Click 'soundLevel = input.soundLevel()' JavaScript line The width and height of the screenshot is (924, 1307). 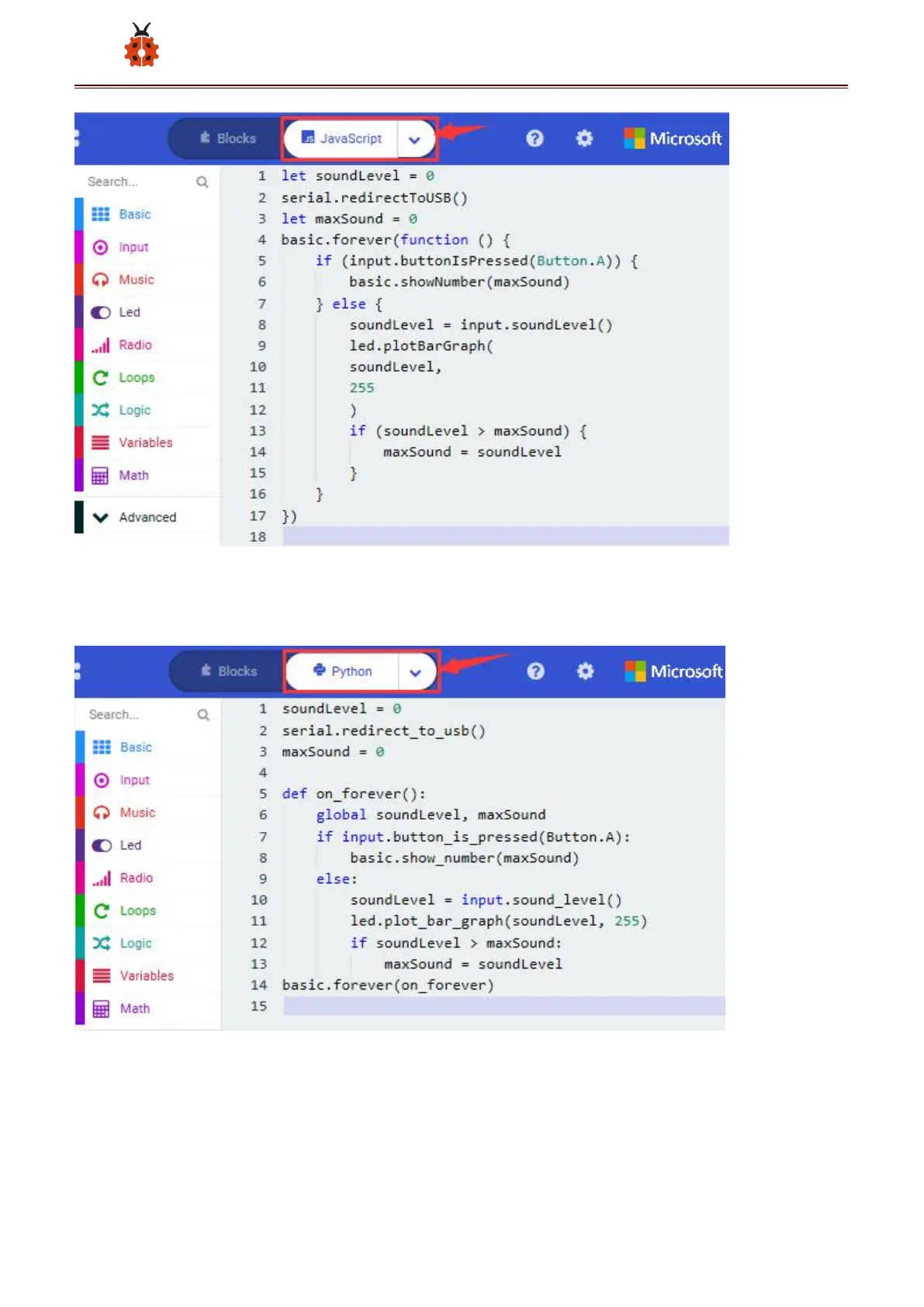(x=481, y=324)
